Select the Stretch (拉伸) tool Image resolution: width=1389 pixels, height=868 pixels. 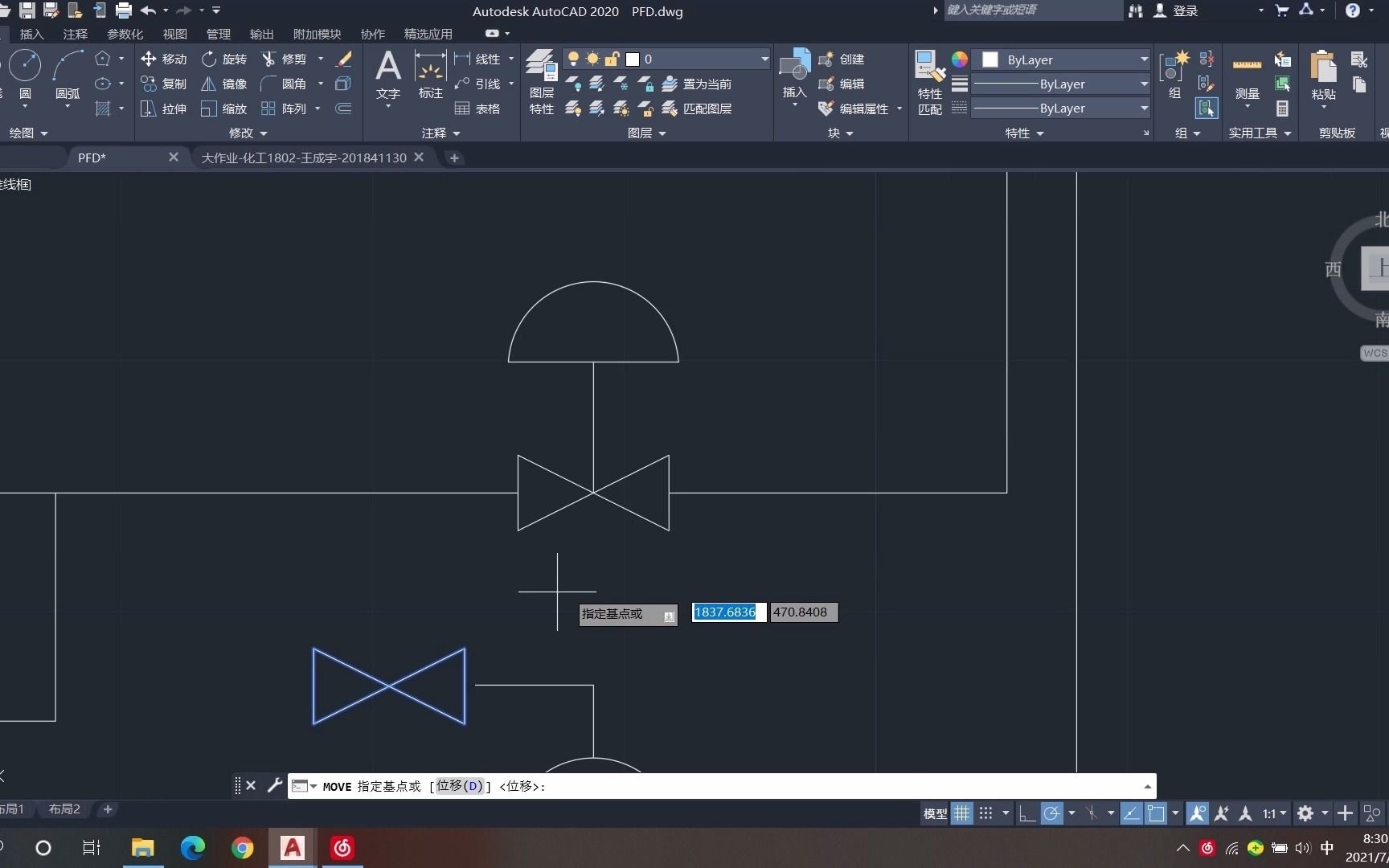tap(163, 108)
